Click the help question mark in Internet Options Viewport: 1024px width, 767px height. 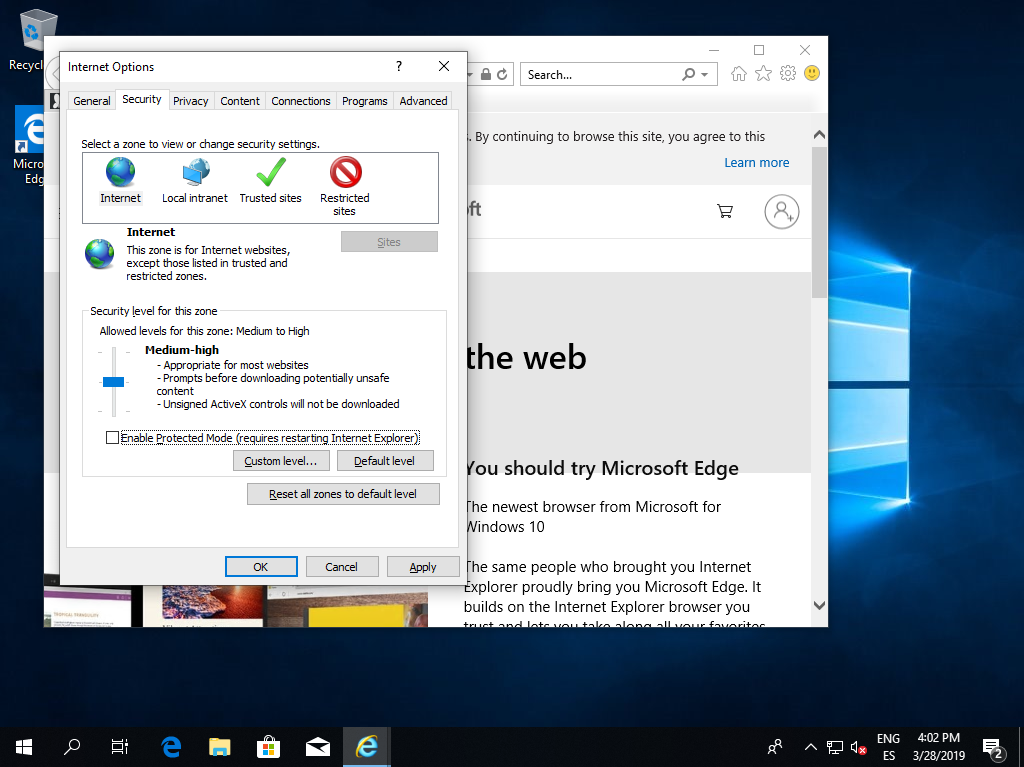click(399, 66)
